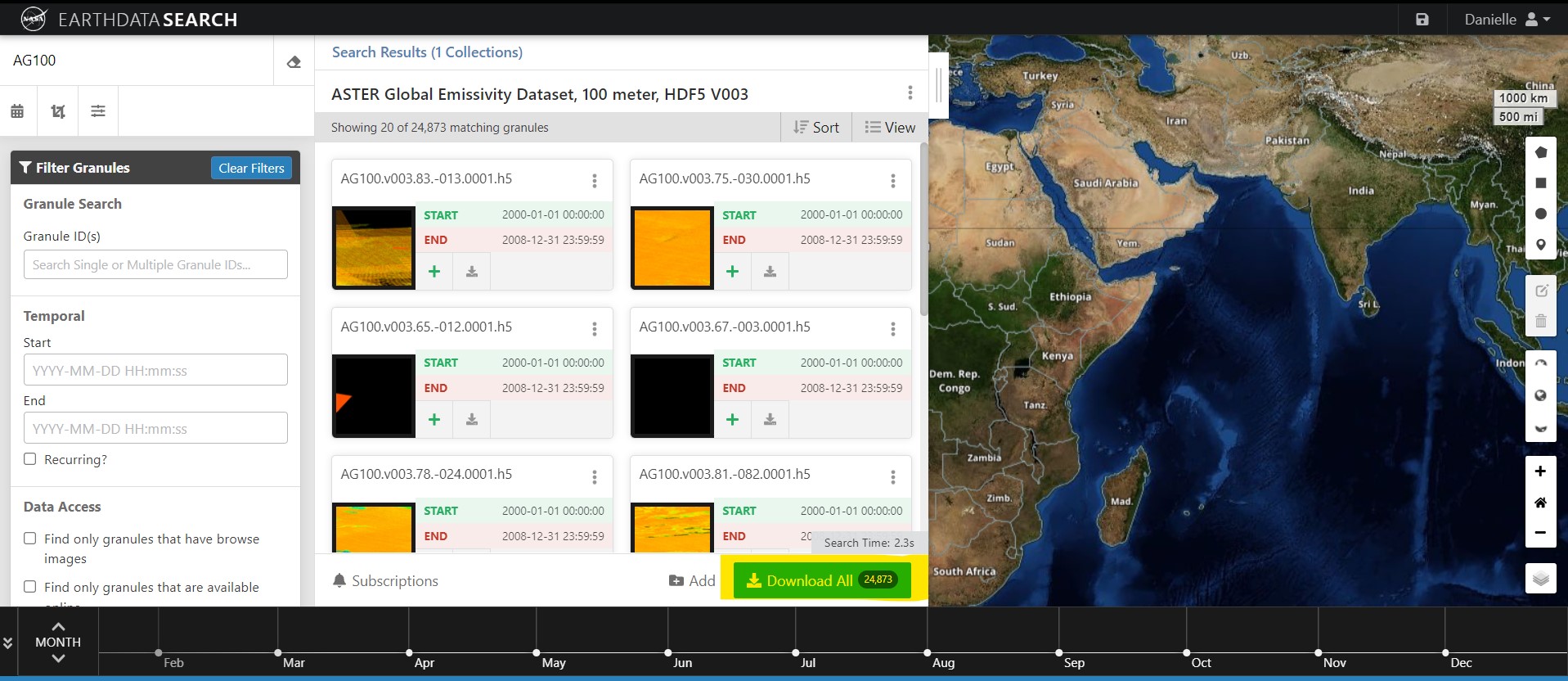Select thumbnail of granule AG100.v003.83.-013.0001.h5
This screenshot has height=681, width=1568.
click(x=374, y=247)
